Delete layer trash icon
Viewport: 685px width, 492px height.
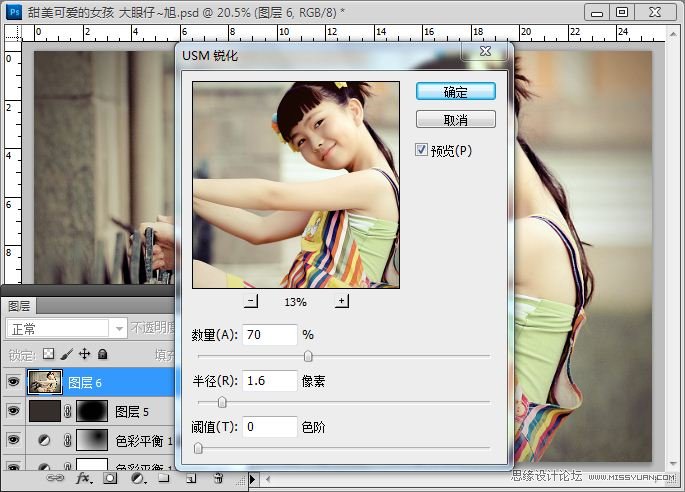(x=218, y=478)
